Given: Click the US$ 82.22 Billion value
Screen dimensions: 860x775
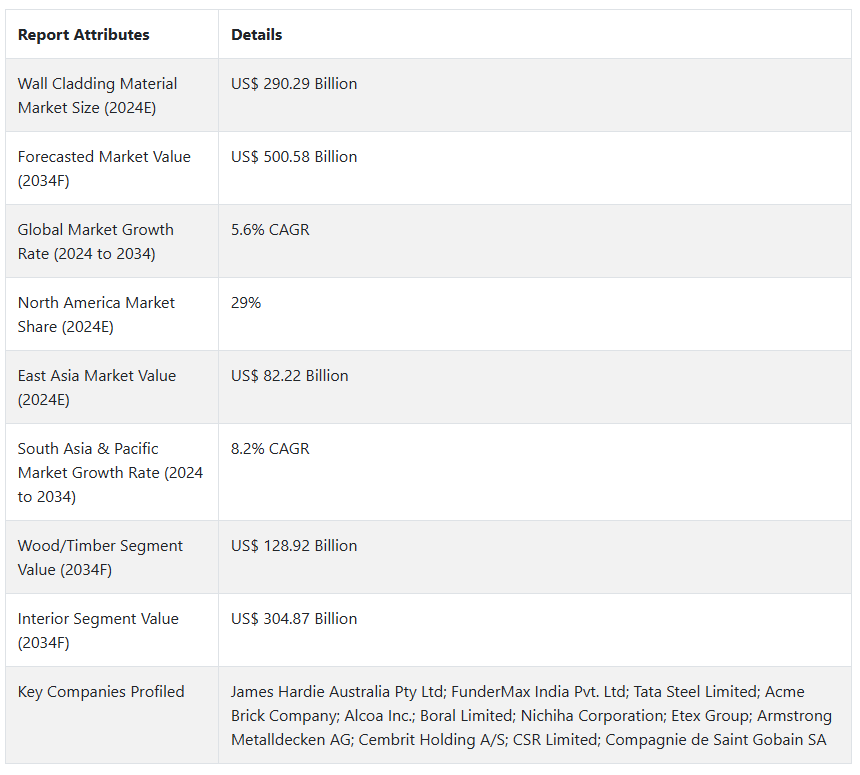Looking at the screenshot, I should 290,376.
